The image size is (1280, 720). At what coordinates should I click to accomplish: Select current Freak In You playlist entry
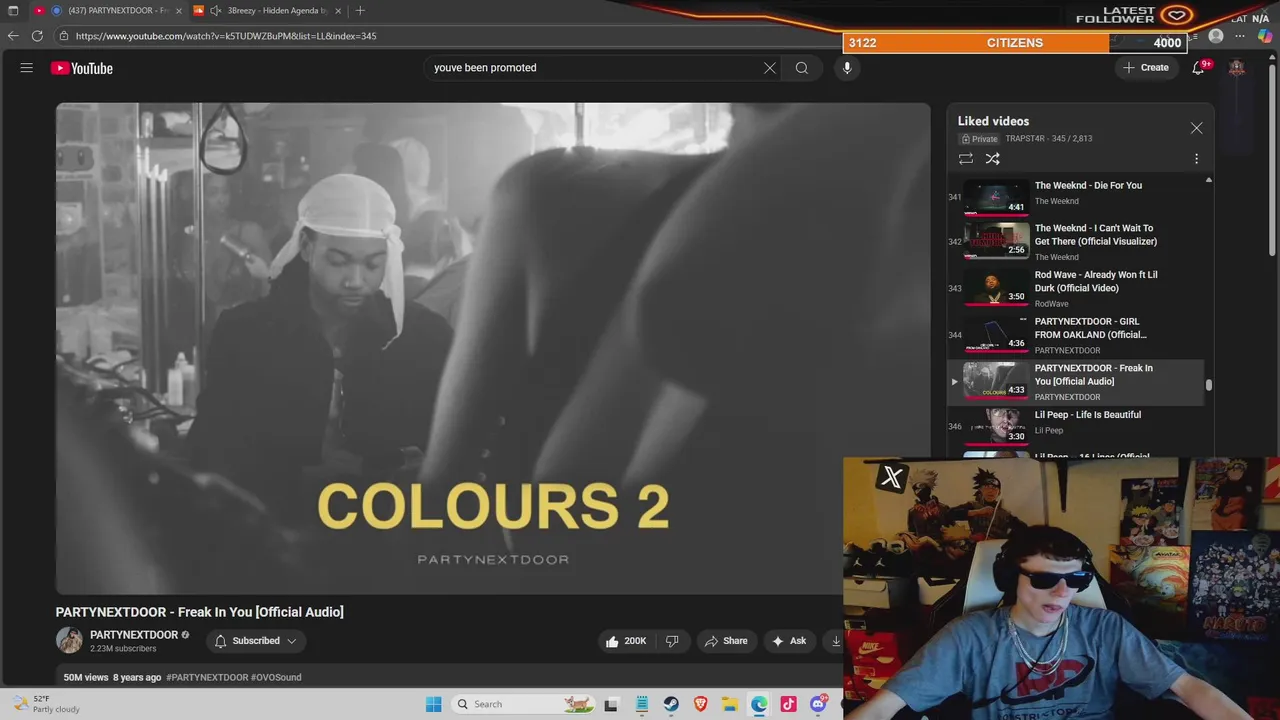click(1078, 382)
